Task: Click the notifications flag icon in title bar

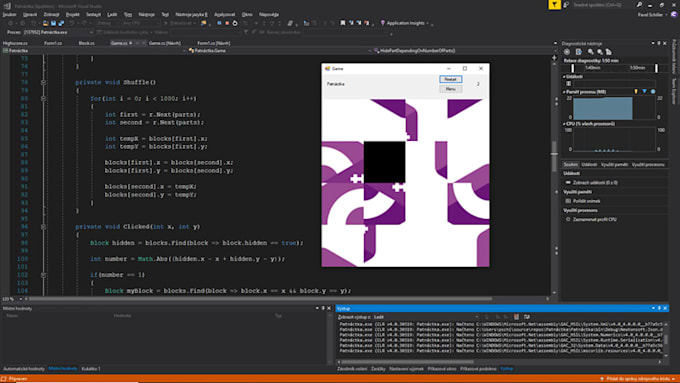Action: click(554, 4)
